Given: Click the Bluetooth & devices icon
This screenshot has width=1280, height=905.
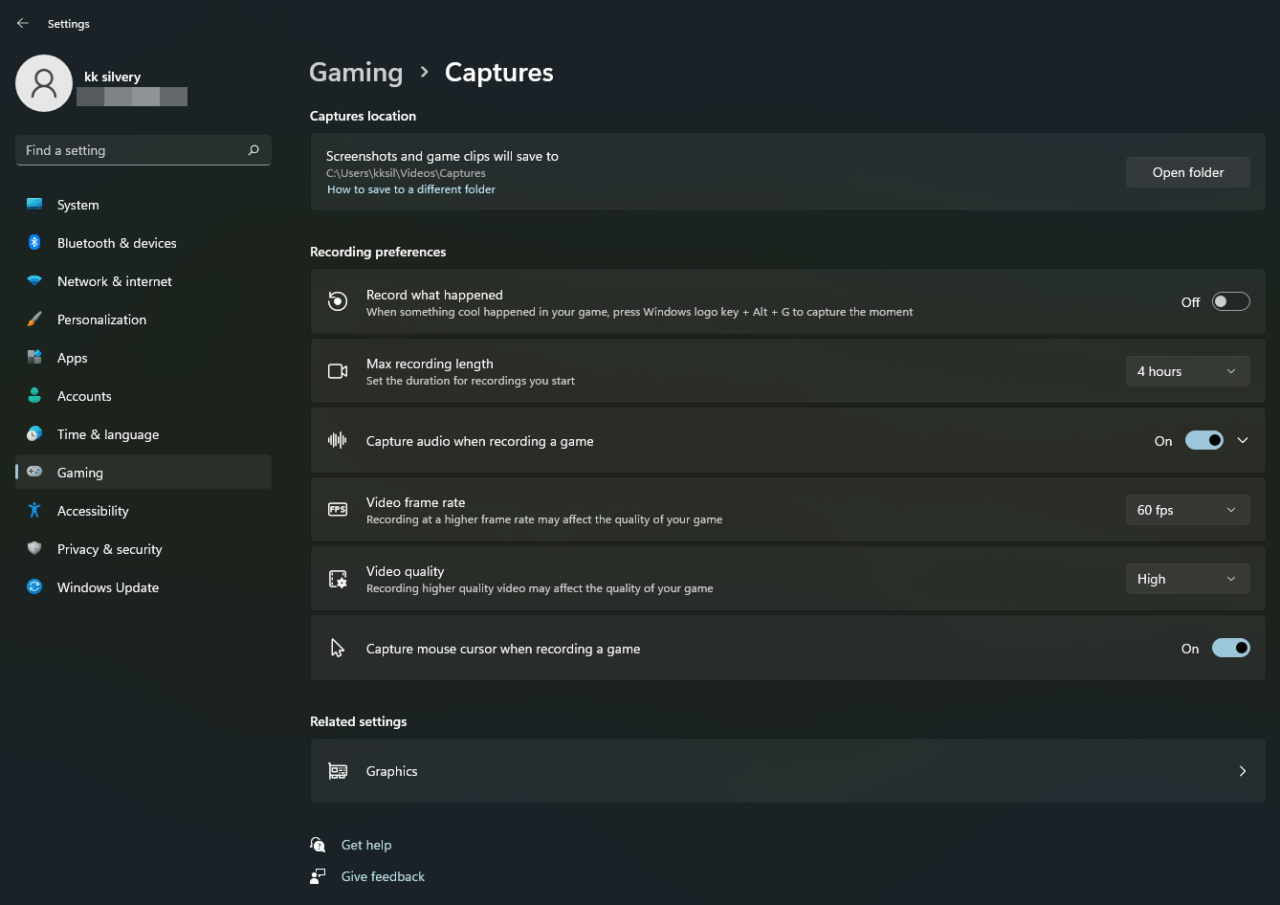Looking at the screenshot, I should [34, 243].
